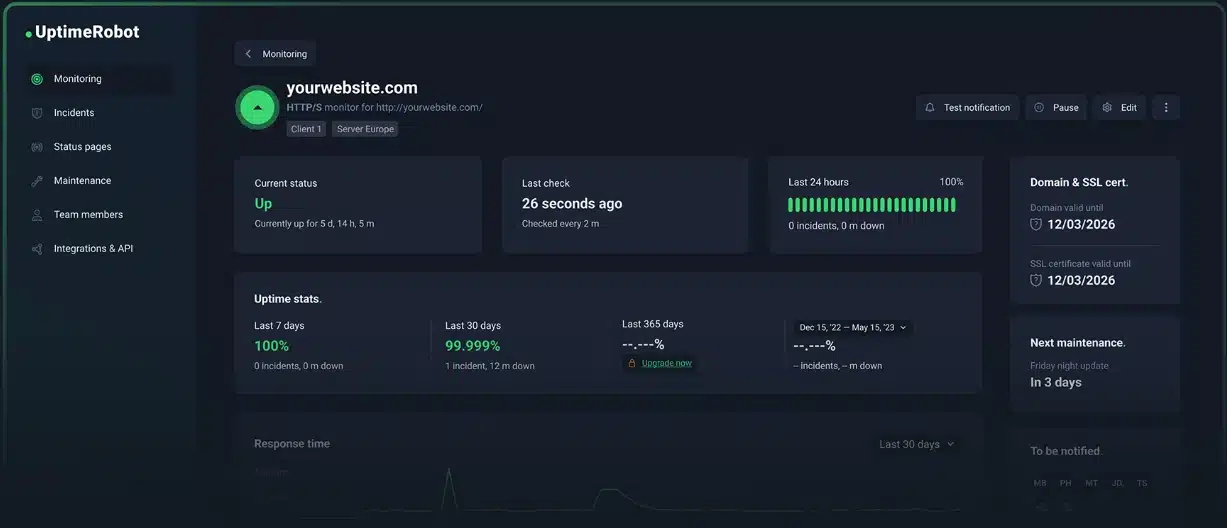Open the three-dot more options menu
This screenshot has height=528, width=1227.
[1166, 107]
